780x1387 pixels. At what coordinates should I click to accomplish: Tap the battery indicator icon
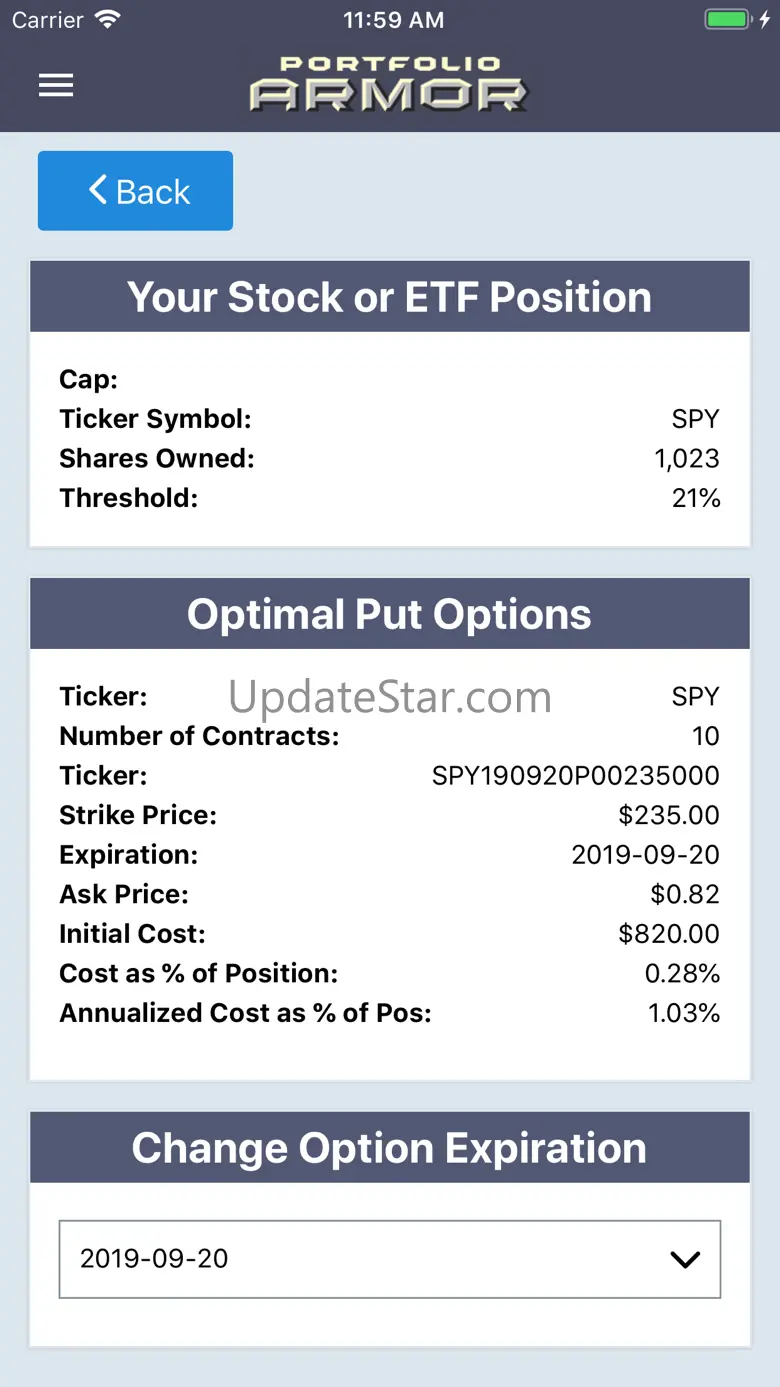click(727, 19)
